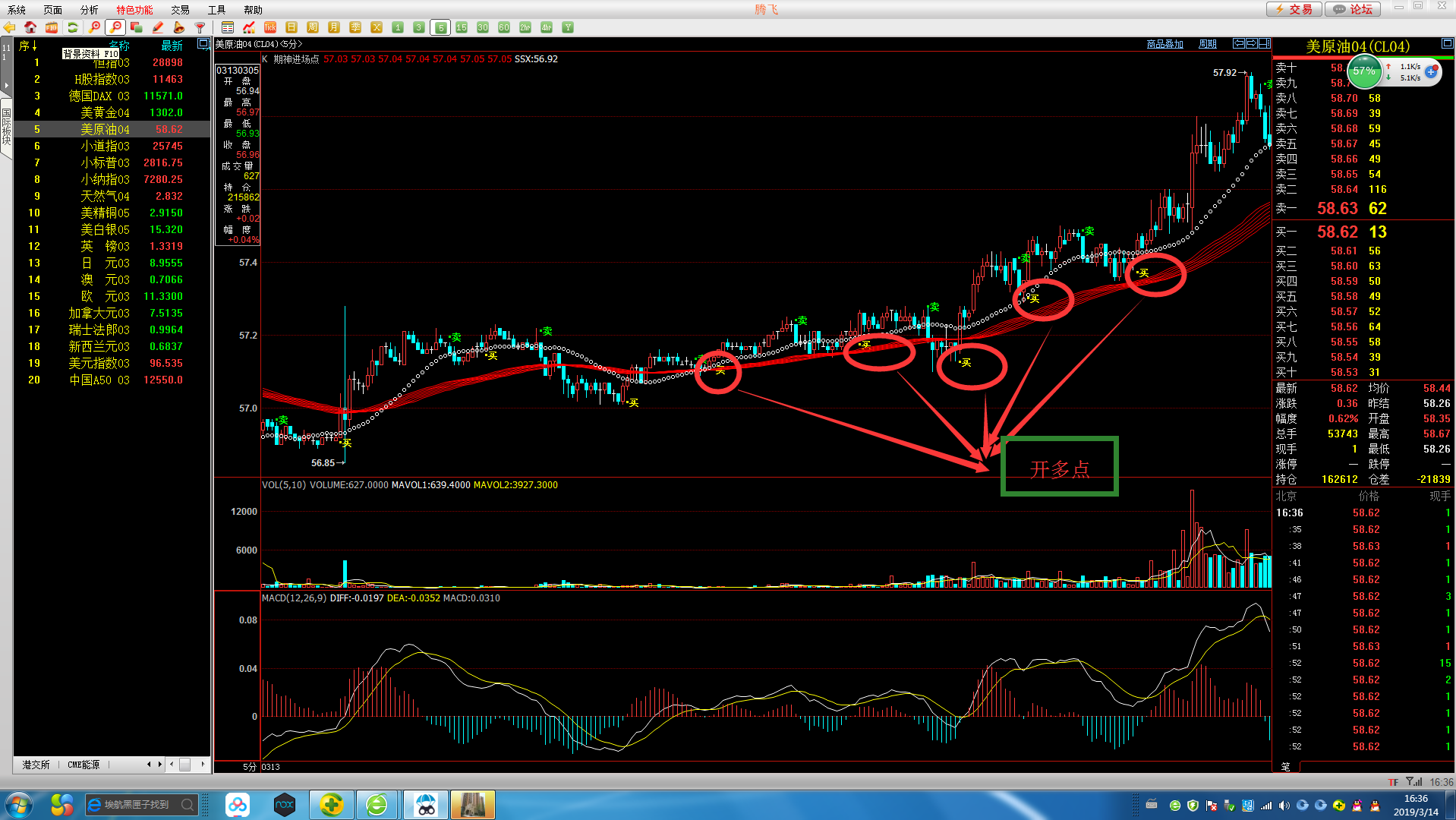Select the 4hr period button

(x=547, y=27)
